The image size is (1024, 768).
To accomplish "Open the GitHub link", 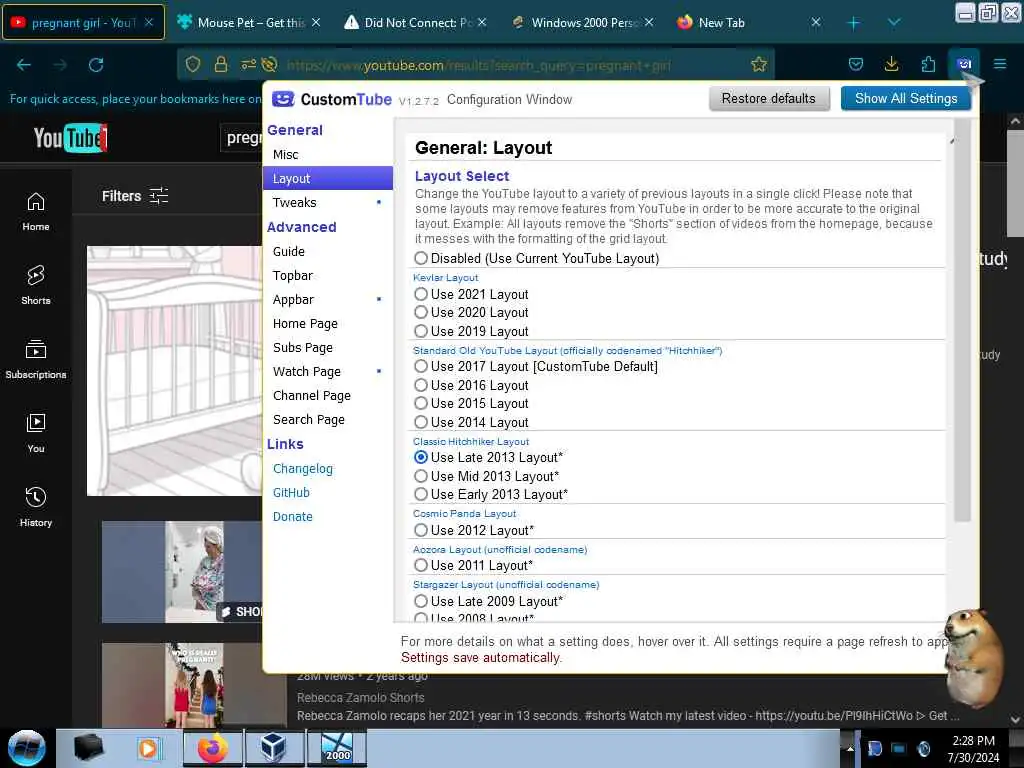I will pos(291,493).
